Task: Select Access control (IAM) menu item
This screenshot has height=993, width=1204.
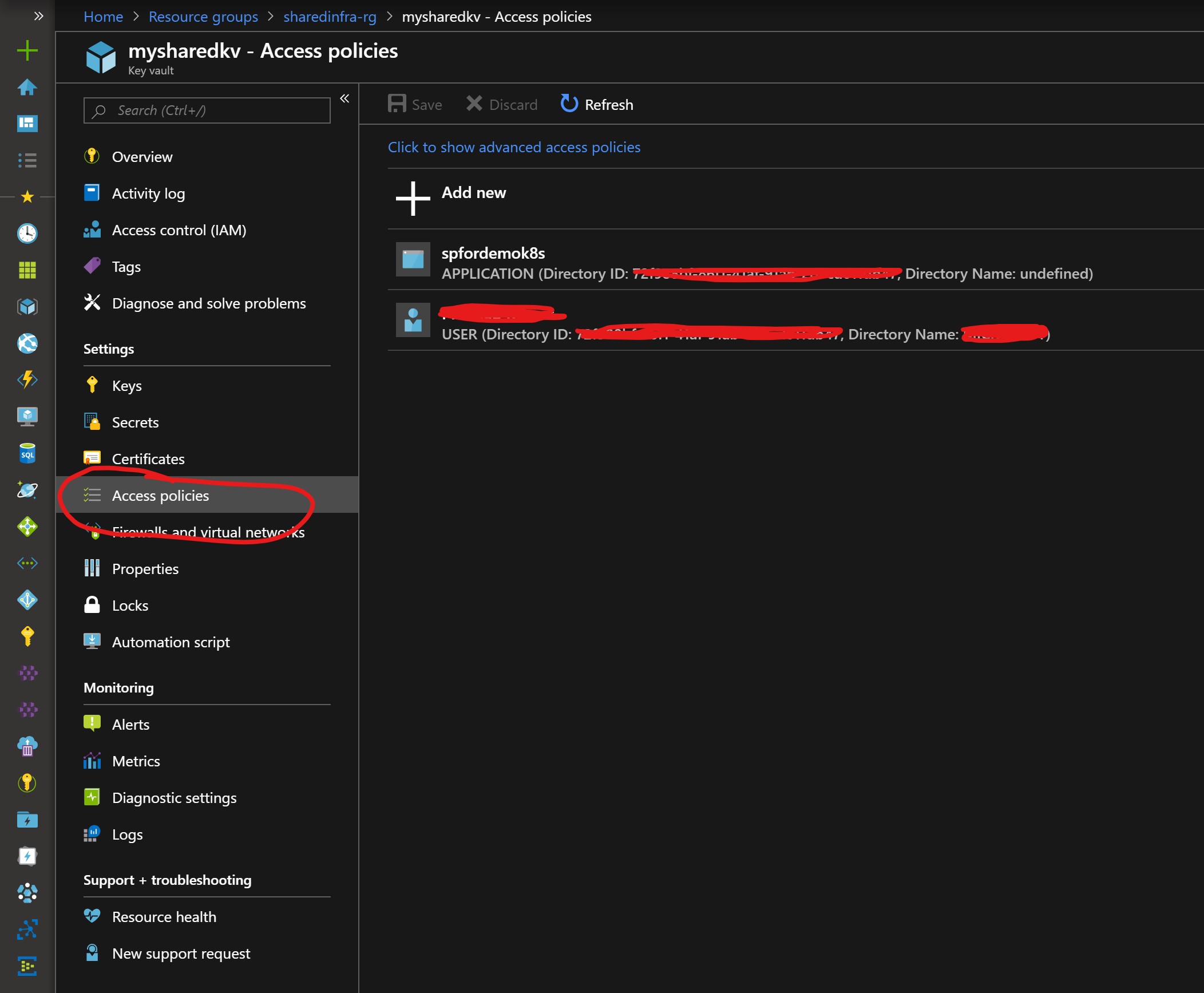Action: (179, 230)
